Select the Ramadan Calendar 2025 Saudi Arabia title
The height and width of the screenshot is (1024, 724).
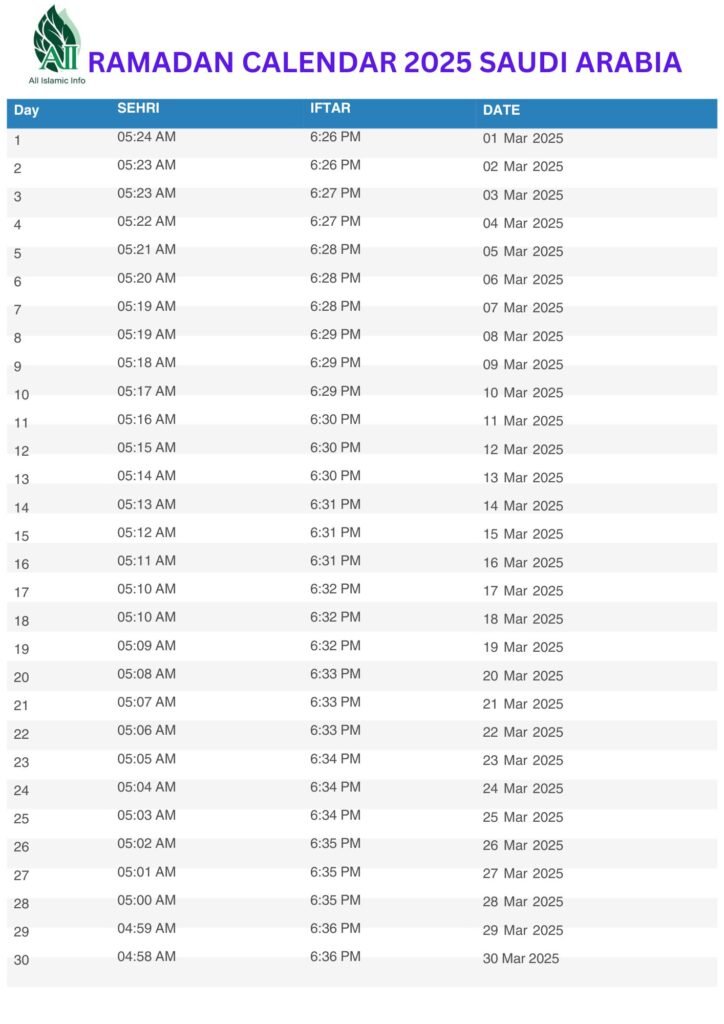pos(385,63)
